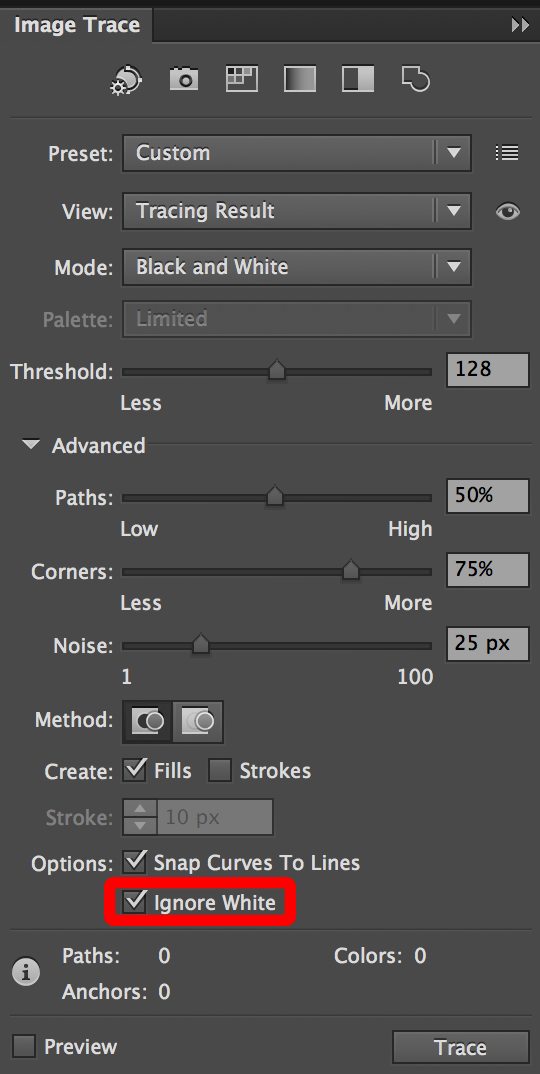
Task: Toggle the eye icon next to View
Action: [x=508, y=212]
